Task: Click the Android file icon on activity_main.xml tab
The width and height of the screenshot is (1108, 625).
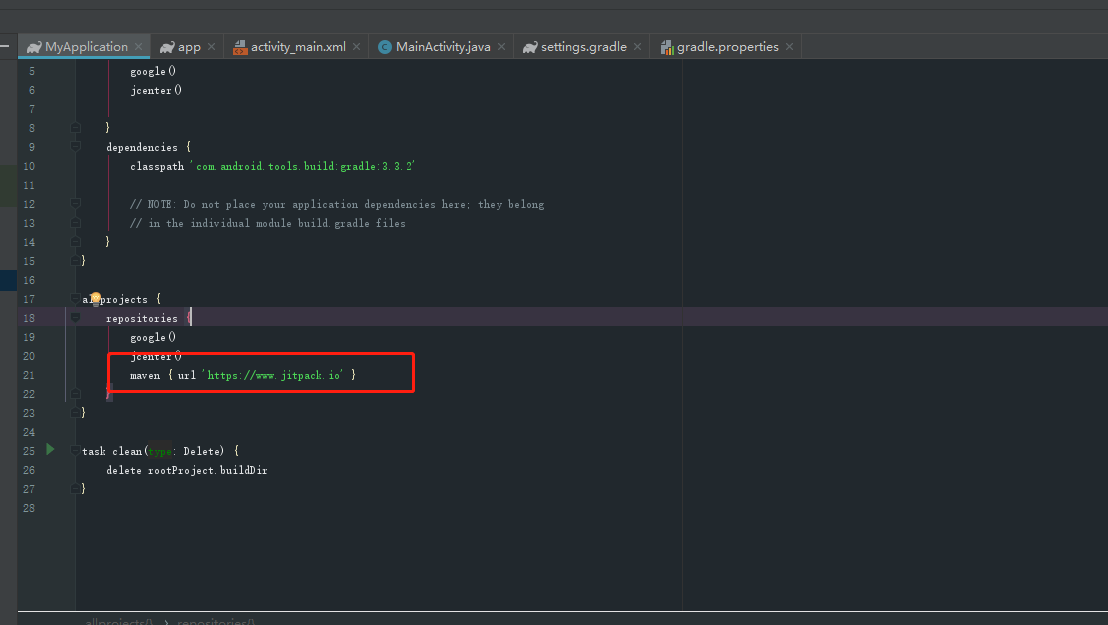Action: [240, 46]
